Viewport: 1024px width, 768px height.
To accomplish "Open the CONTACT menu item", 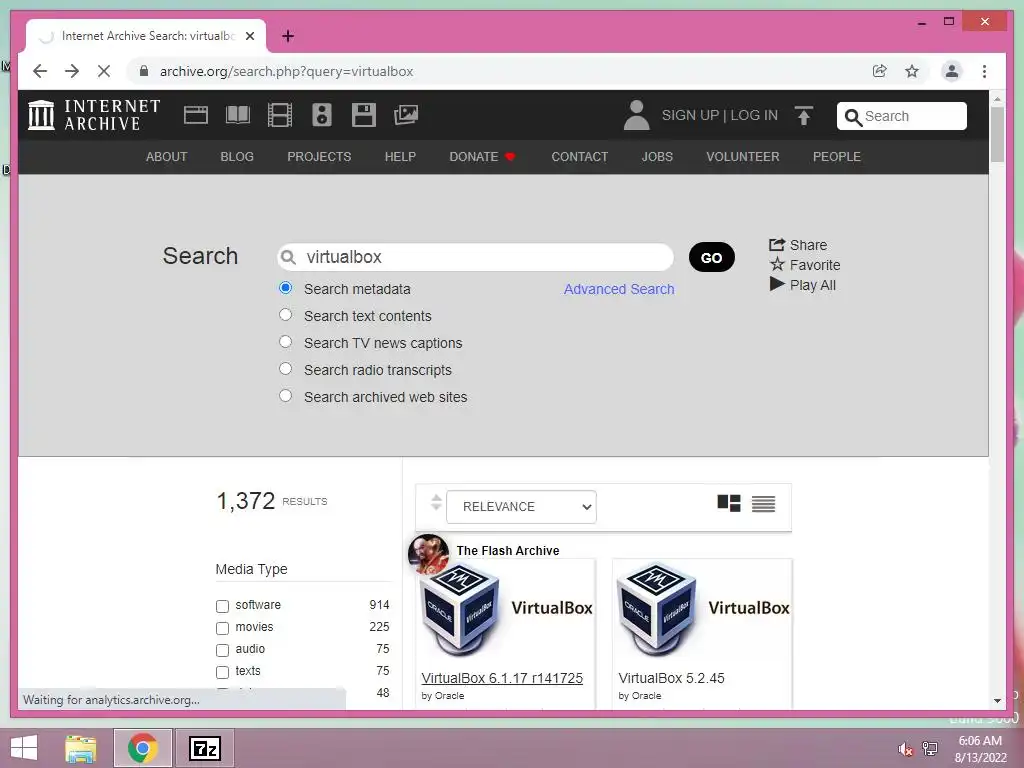I will (579, 157).
